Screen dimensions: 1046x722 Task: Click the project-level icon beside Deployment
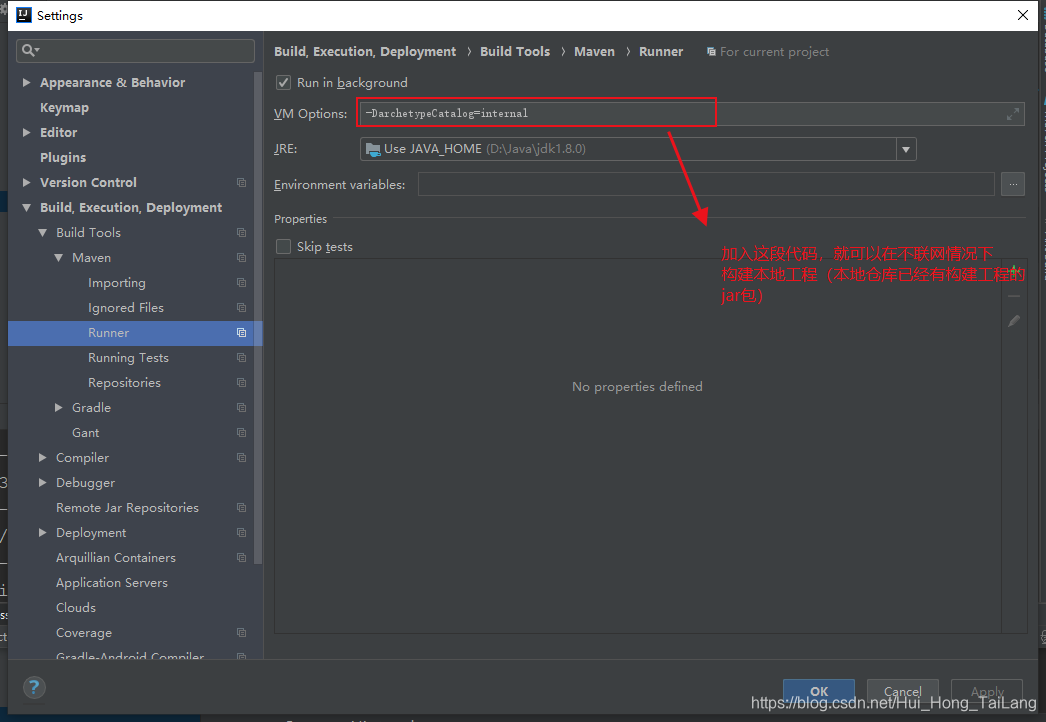click(x=241, y=532)
